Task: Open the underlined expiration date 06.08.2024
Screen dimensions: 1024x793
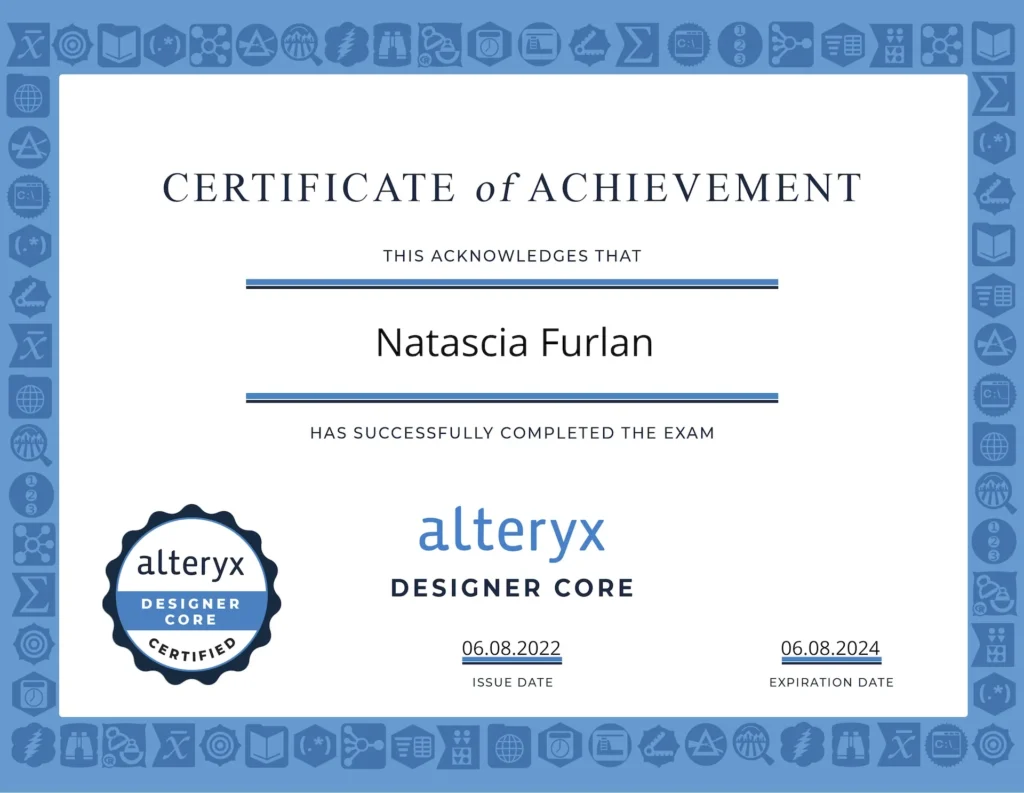Action: [830, 648]
